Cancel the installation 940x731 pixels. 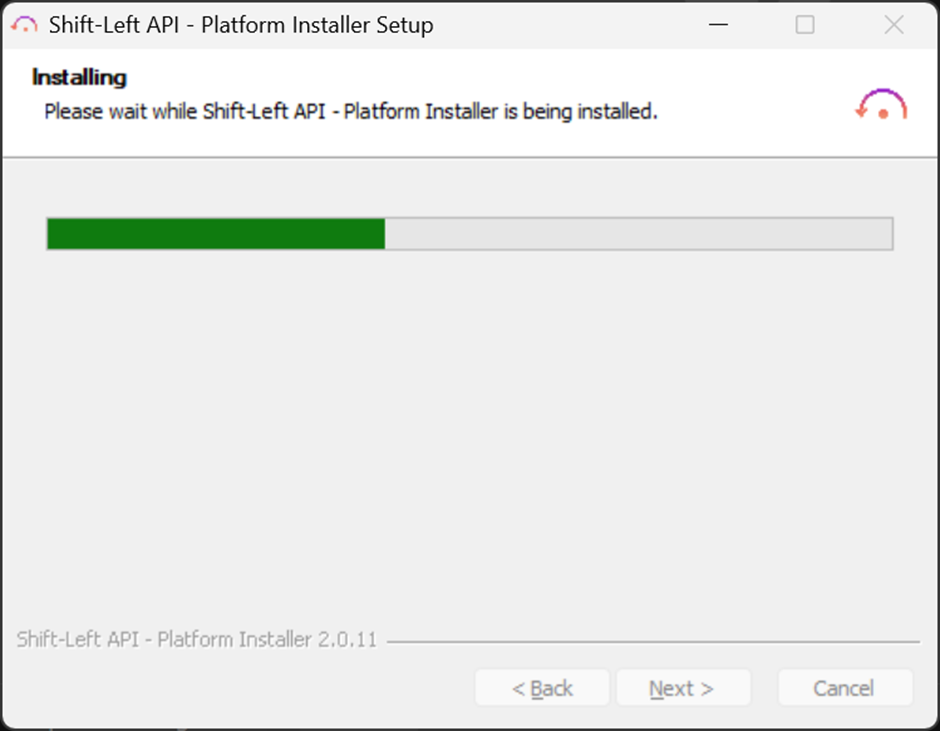[845, 687]
